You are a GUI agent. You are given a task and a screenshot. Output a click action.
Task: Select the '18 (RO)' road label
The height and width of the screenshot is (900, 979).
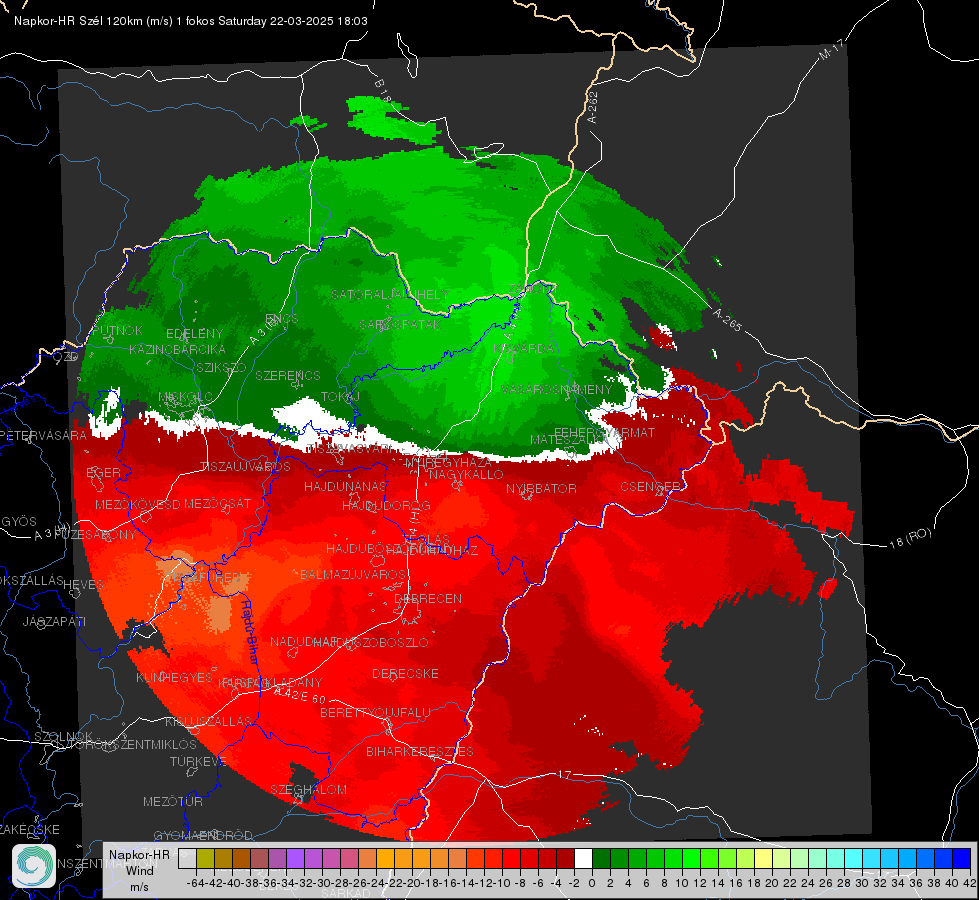pyautogui.click(x=910, y=538)
